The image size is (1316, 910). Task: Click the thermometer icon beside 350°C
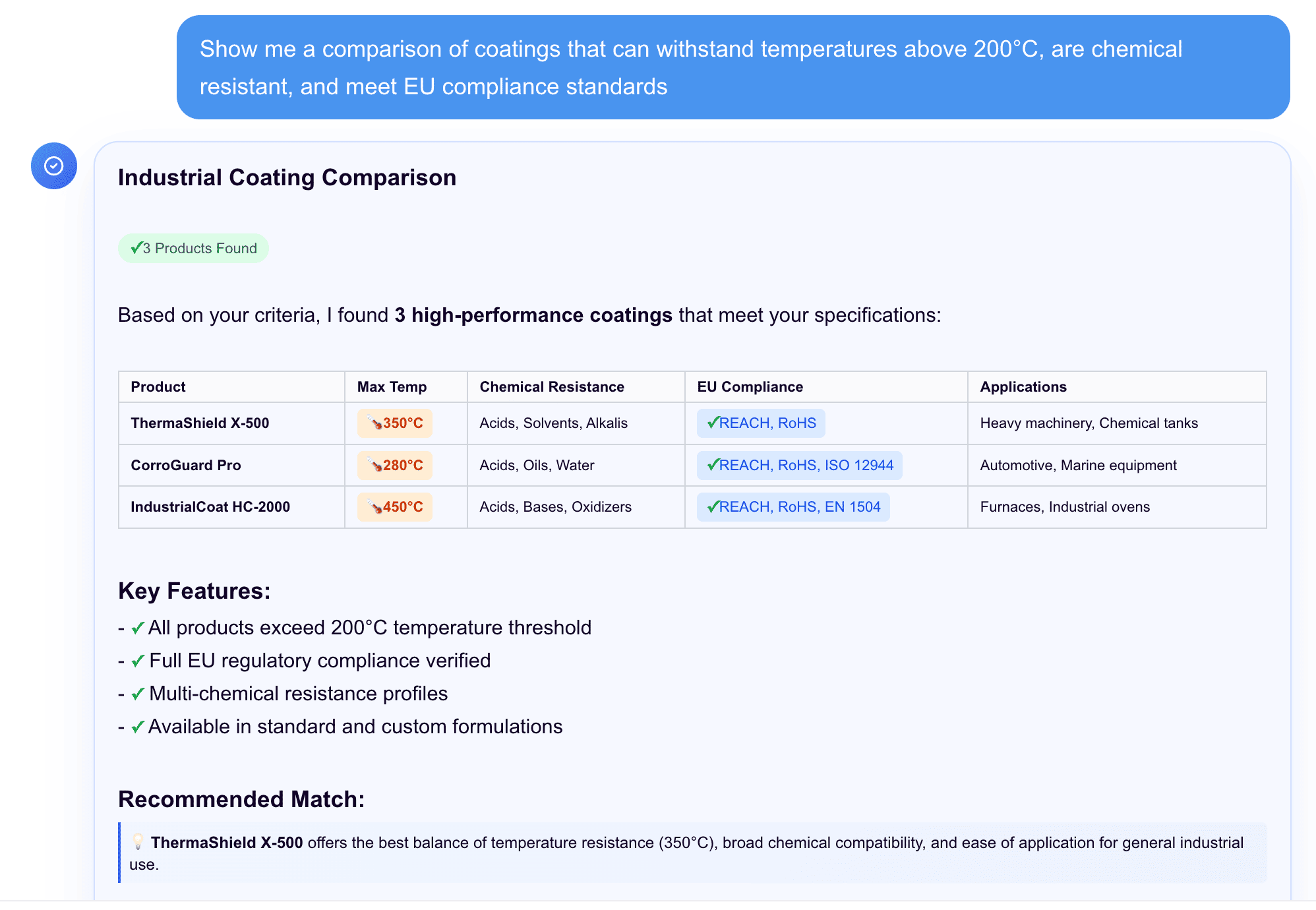point(374,423)
